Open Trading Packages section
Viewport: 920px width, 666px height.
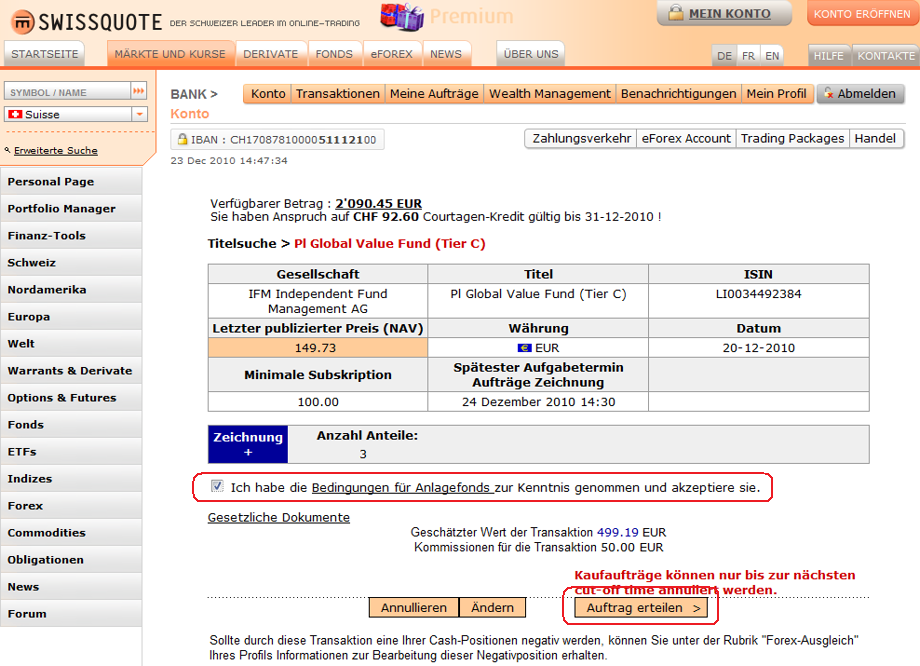pos(792,138)
